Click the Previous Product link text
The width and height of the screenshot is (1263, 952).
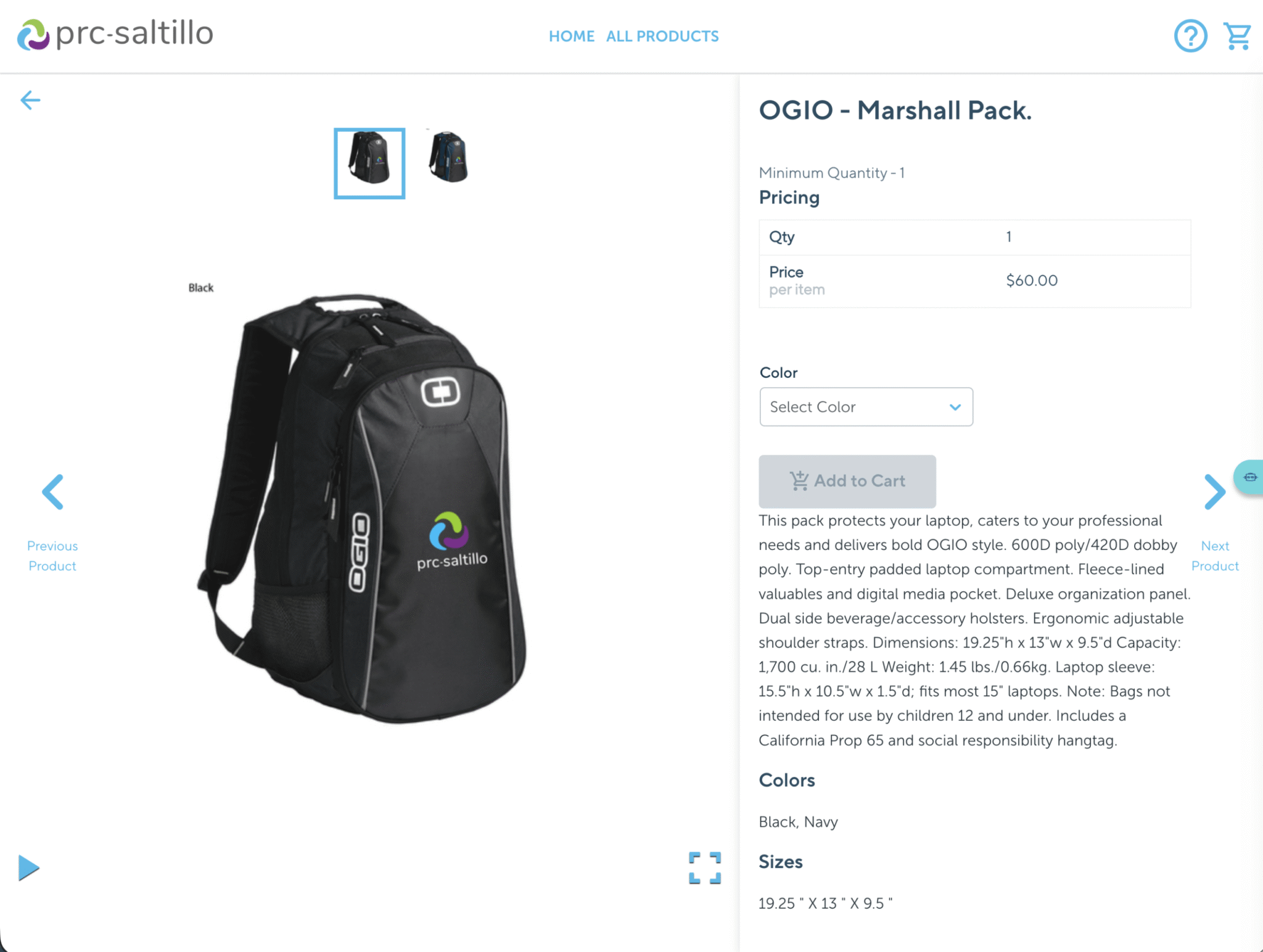click(52, 556)
